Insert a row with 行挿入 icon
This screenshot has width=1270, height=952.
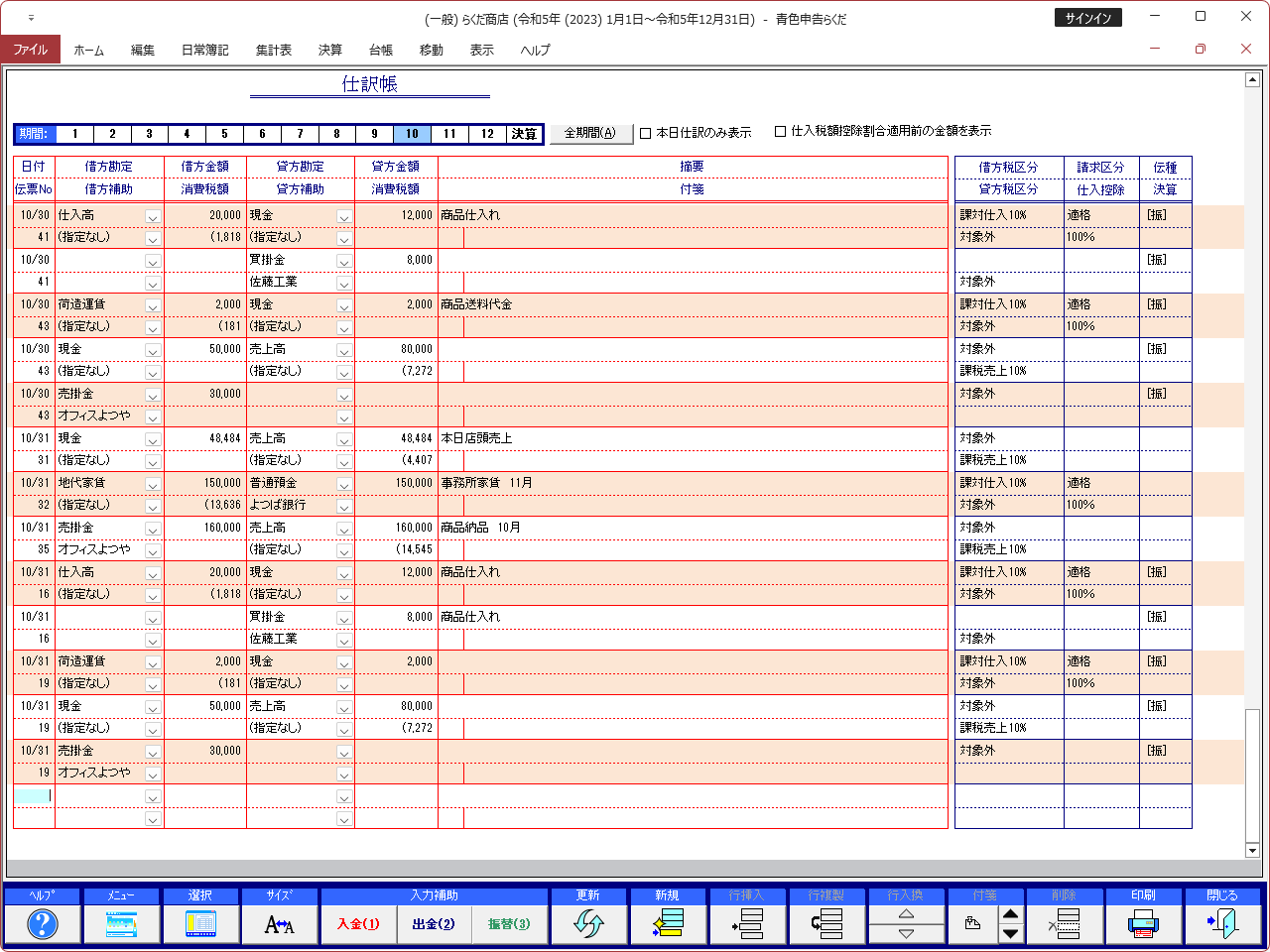coord(747,924)
